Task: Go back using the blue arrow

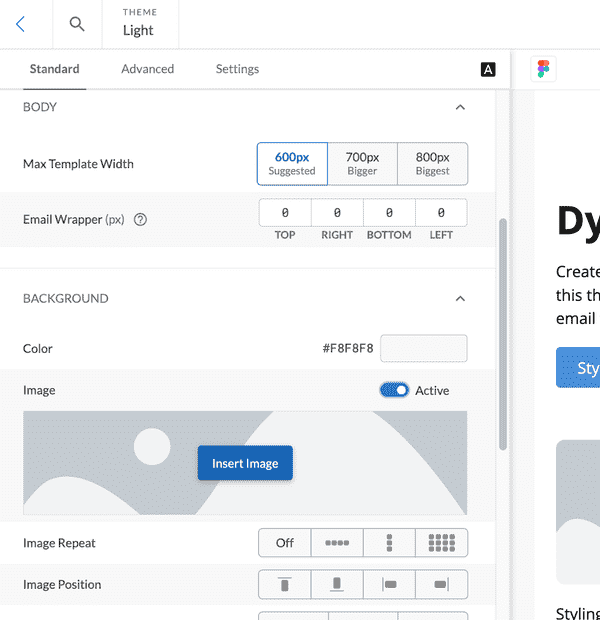Action: 20,24
